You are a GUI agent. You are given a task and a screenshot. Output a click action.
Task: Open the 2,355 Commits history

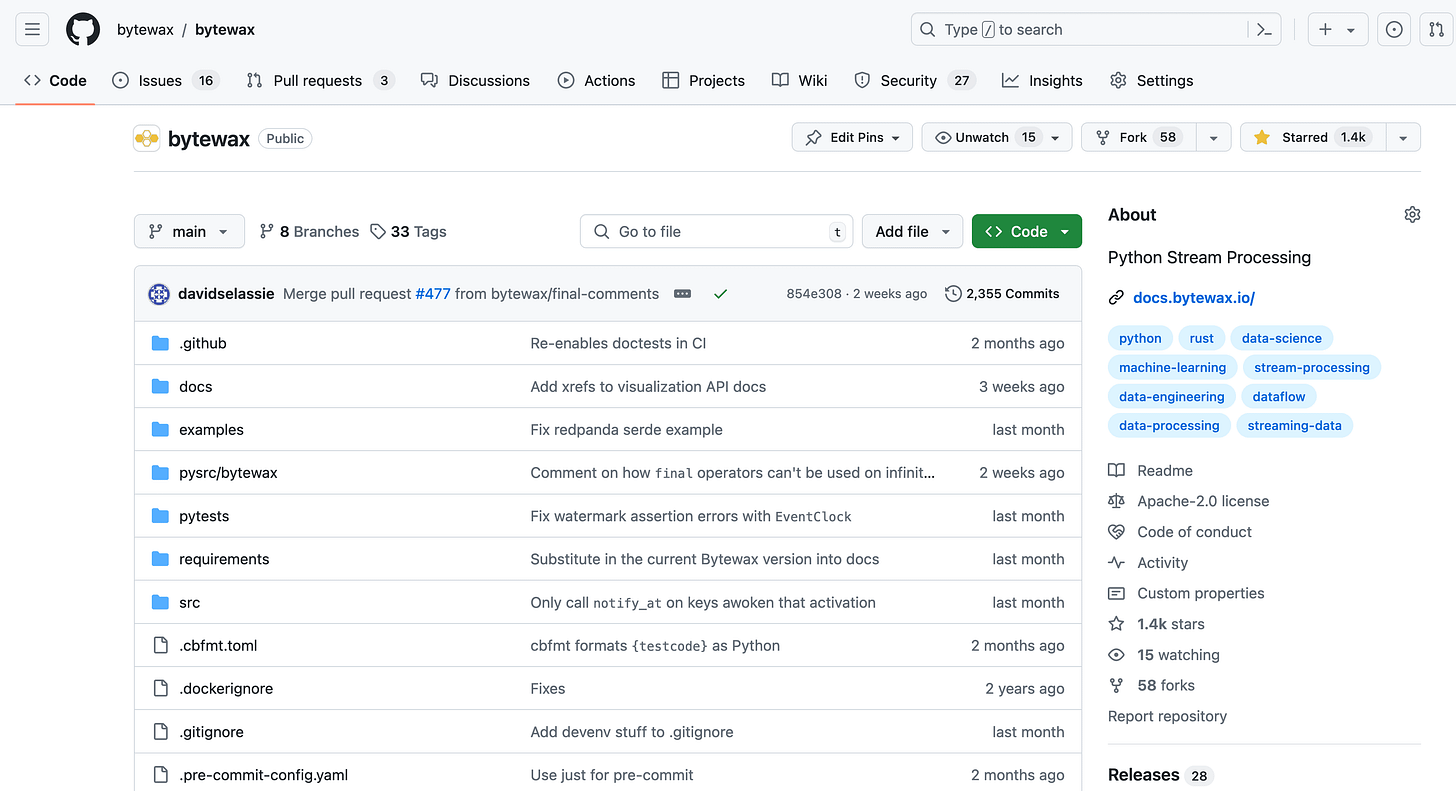1002,294
